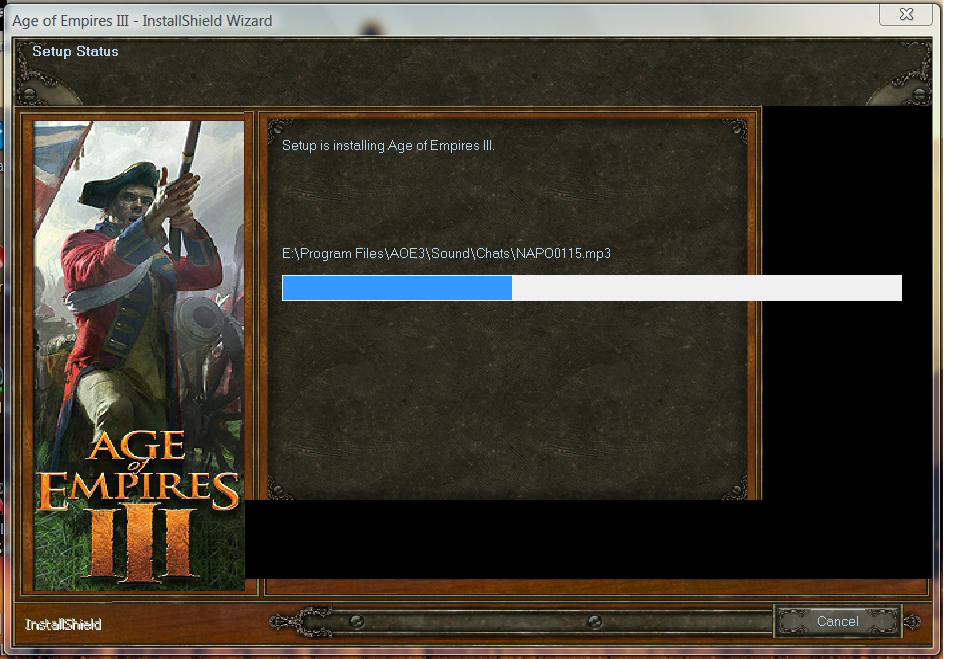This screenshot has width=960, height=659.
Task: Click the blue installation progress bar
Action: 591,288
